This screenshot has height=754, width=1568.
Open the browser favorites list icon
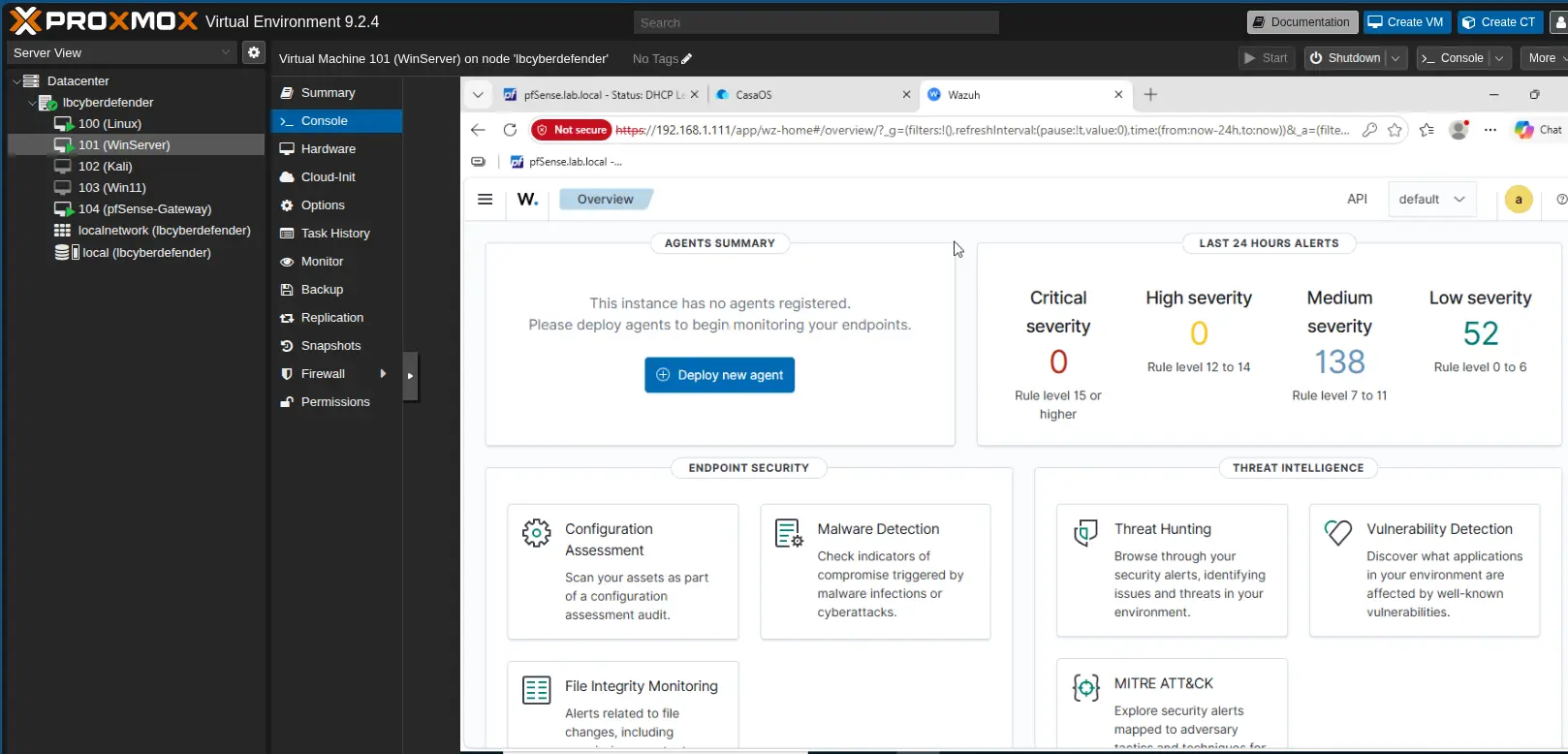coord(1427,130)
